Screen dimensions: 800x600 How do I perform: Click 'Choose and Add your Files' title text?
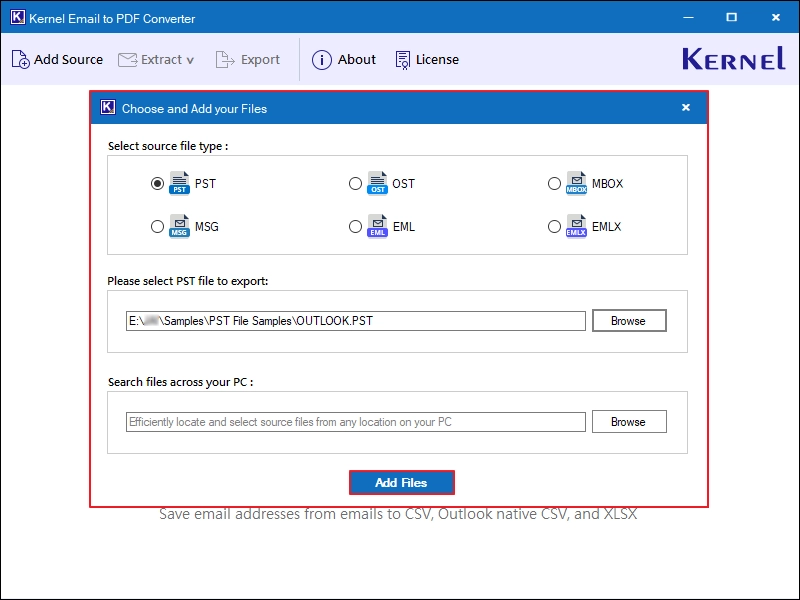(194, 109)
